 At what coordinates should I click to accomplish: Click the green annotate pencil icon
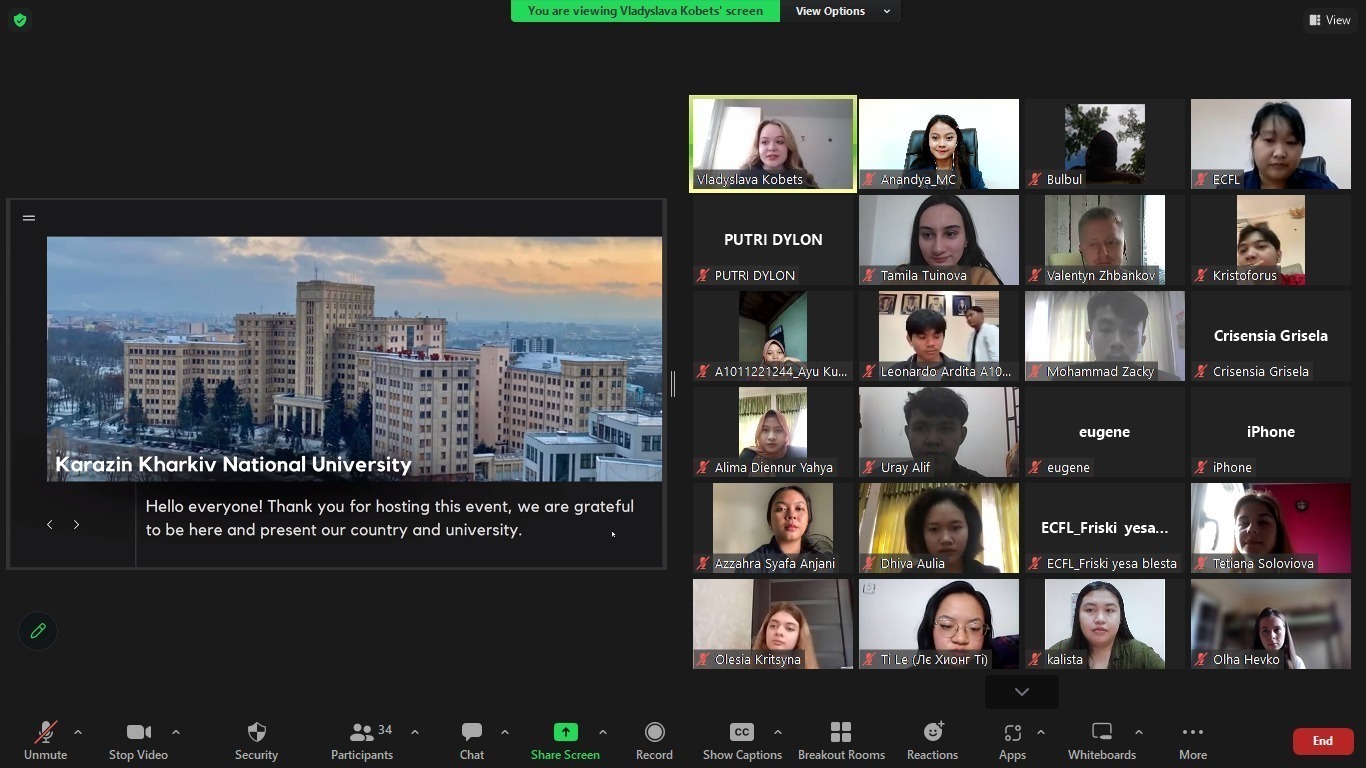(38, 630)
